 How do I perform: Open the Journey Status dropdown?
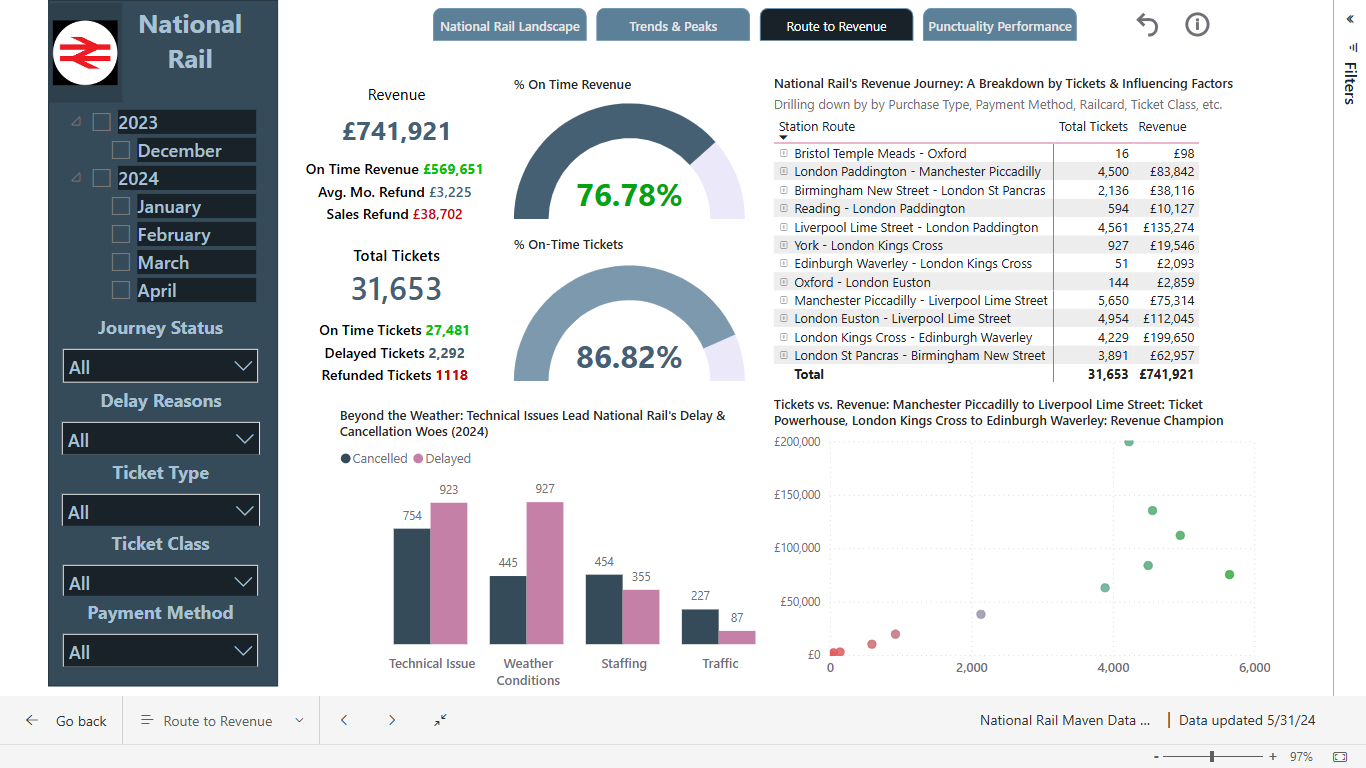coord(160,366)
